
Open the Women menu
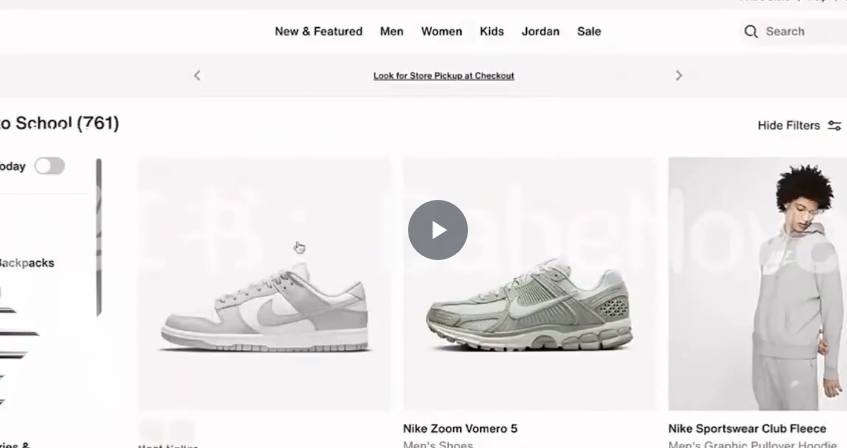pyautogui.click(x=442, y=31)
